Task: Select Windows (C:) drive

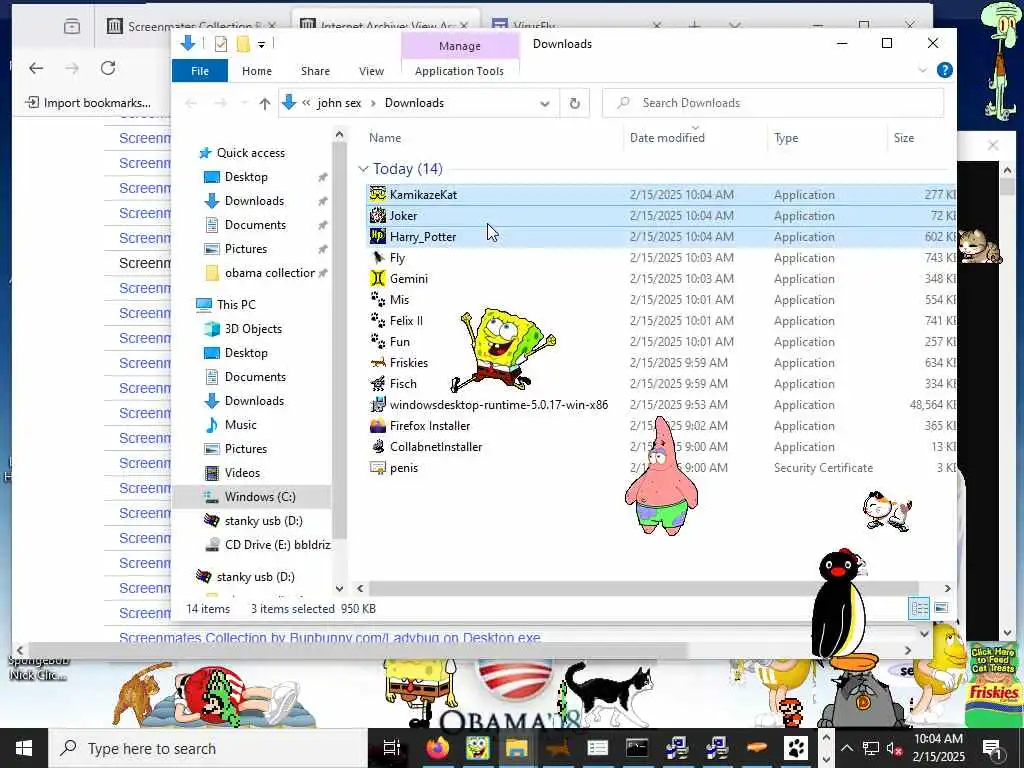Action: (260, 496)
